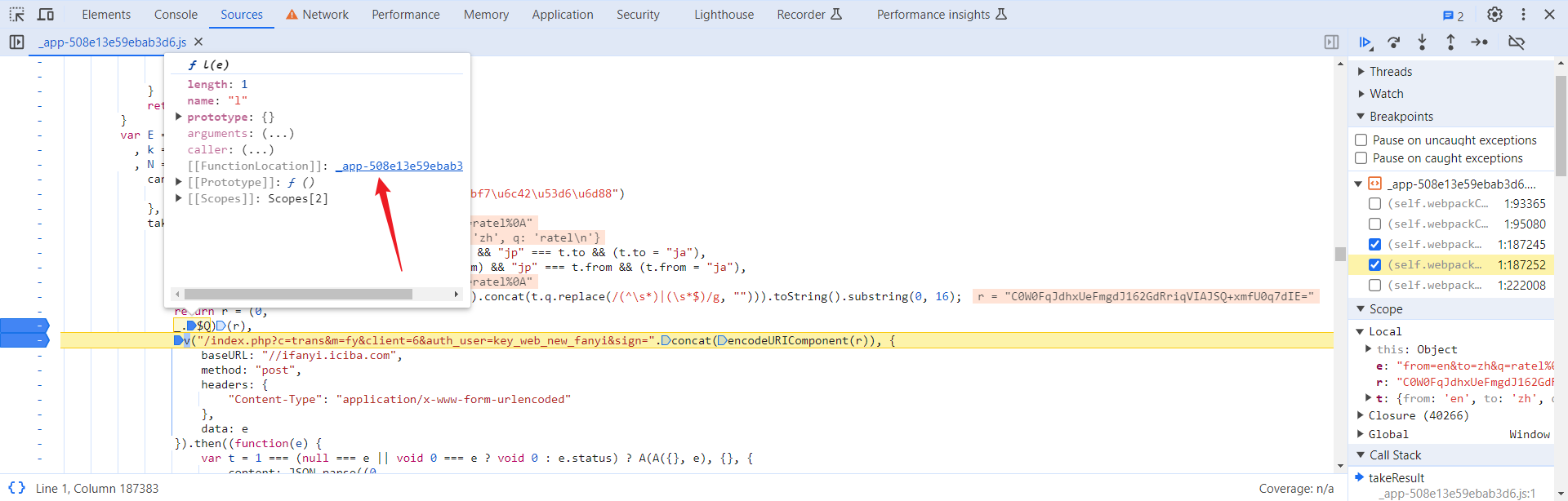Expand the Threads section
Viewport: 1568px width, 501px height.
[1361, 72]
